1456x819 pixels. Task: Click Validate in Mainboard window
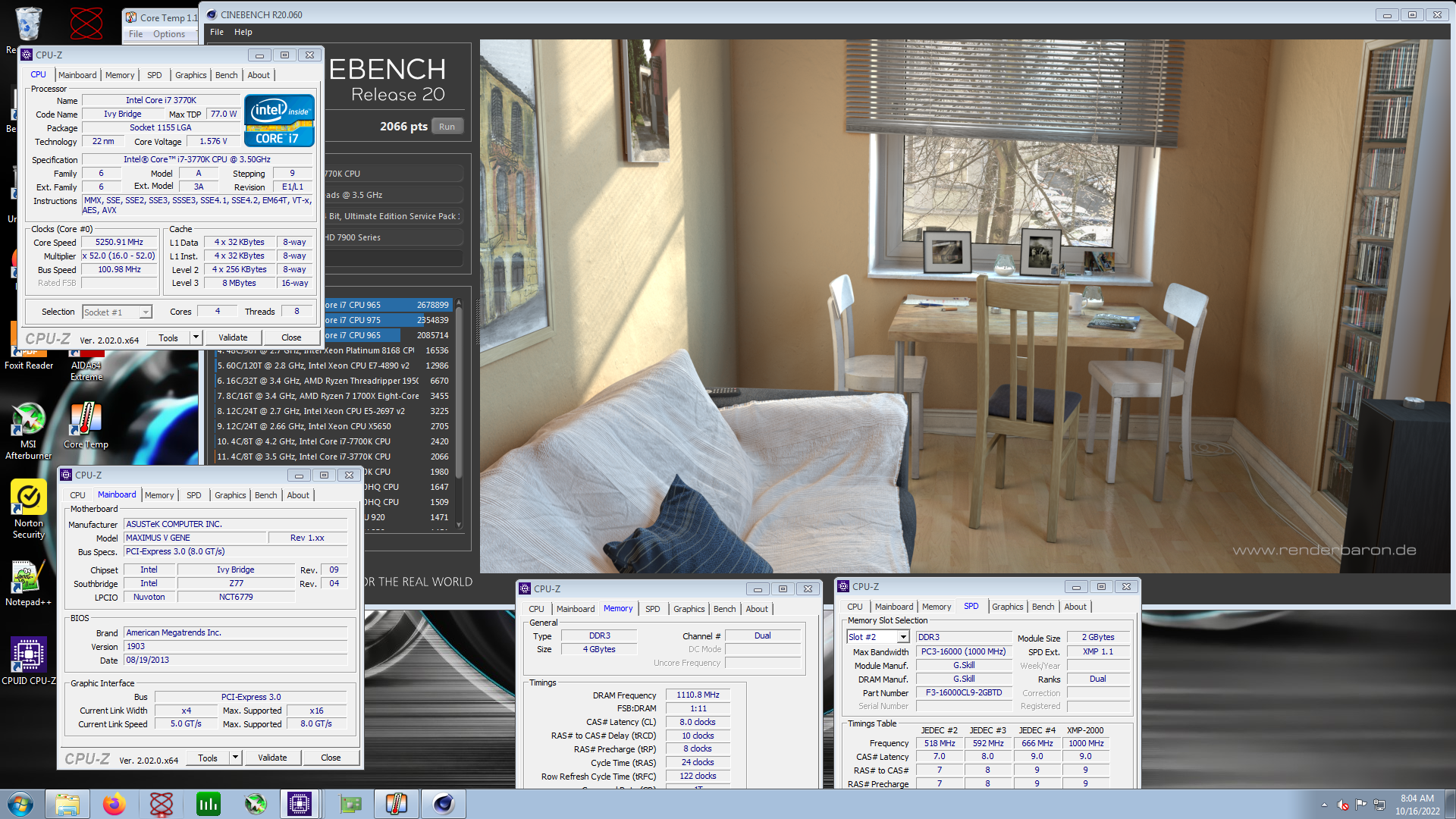pyautogui.click(x=272, y=758)
